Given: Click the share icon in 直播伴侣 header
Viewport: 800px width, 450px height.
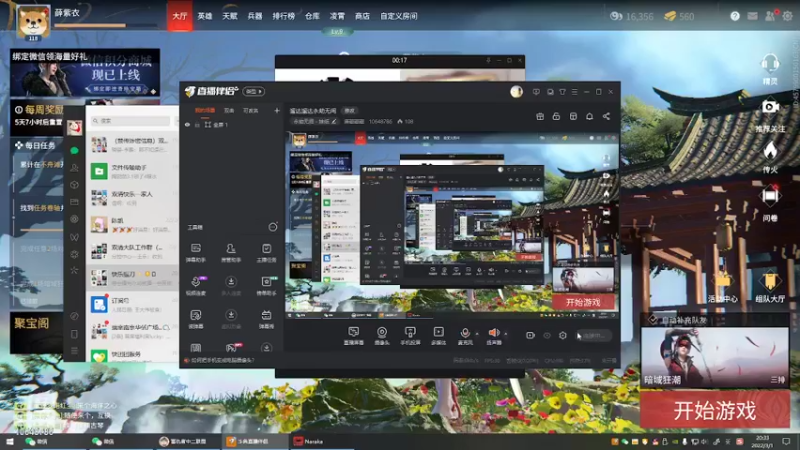Looking at the screenshot, I should [x=606, y=116].
